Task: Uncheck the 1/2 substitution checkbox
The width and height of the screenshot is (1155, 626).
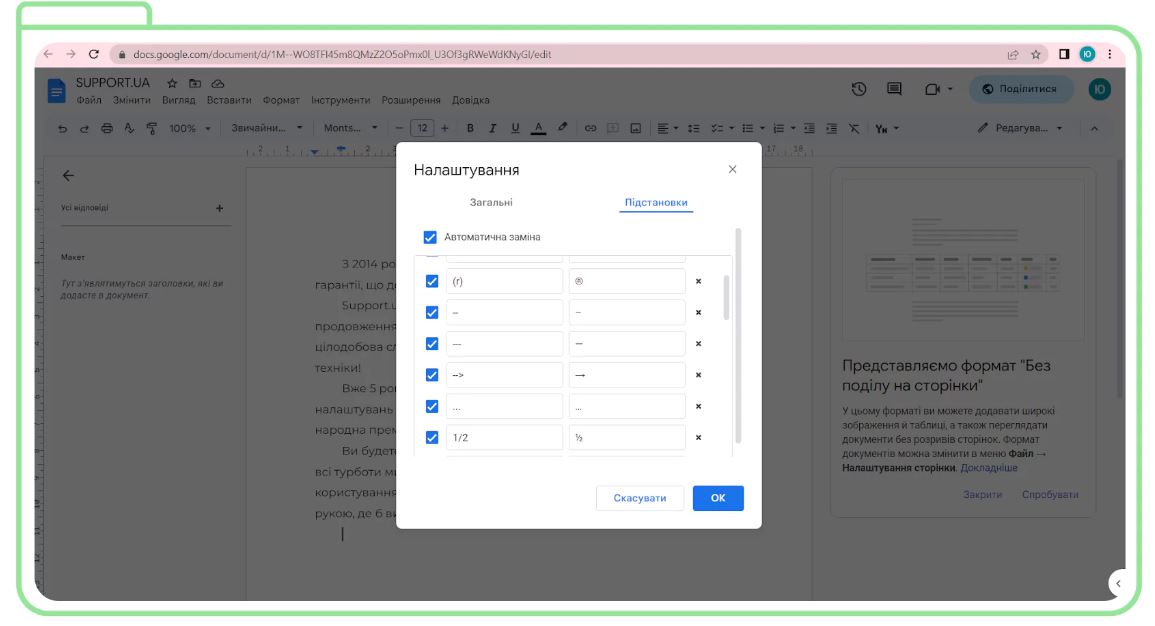Action: [432, 437]
